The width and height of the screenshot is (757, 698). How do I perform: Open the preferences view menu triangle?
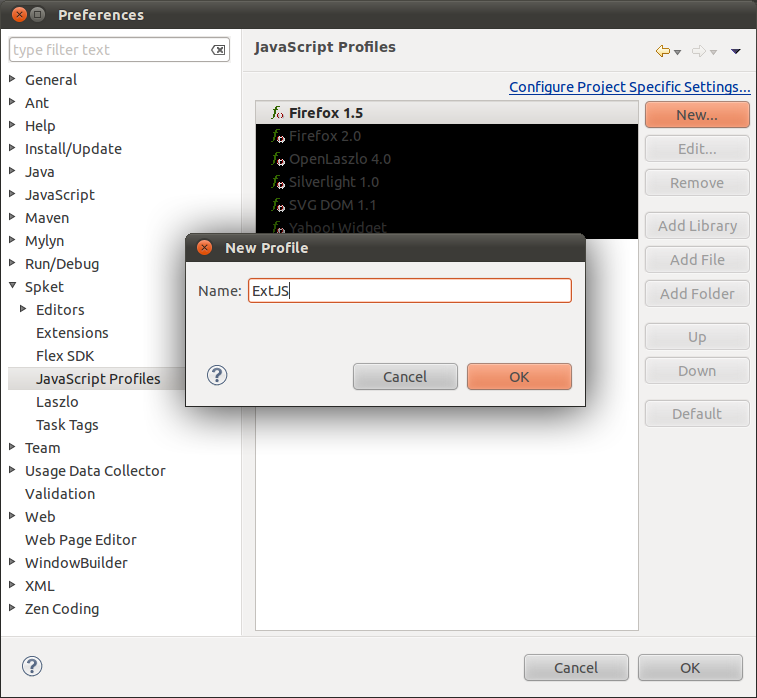pyautogui.click(x=736, y=51)
